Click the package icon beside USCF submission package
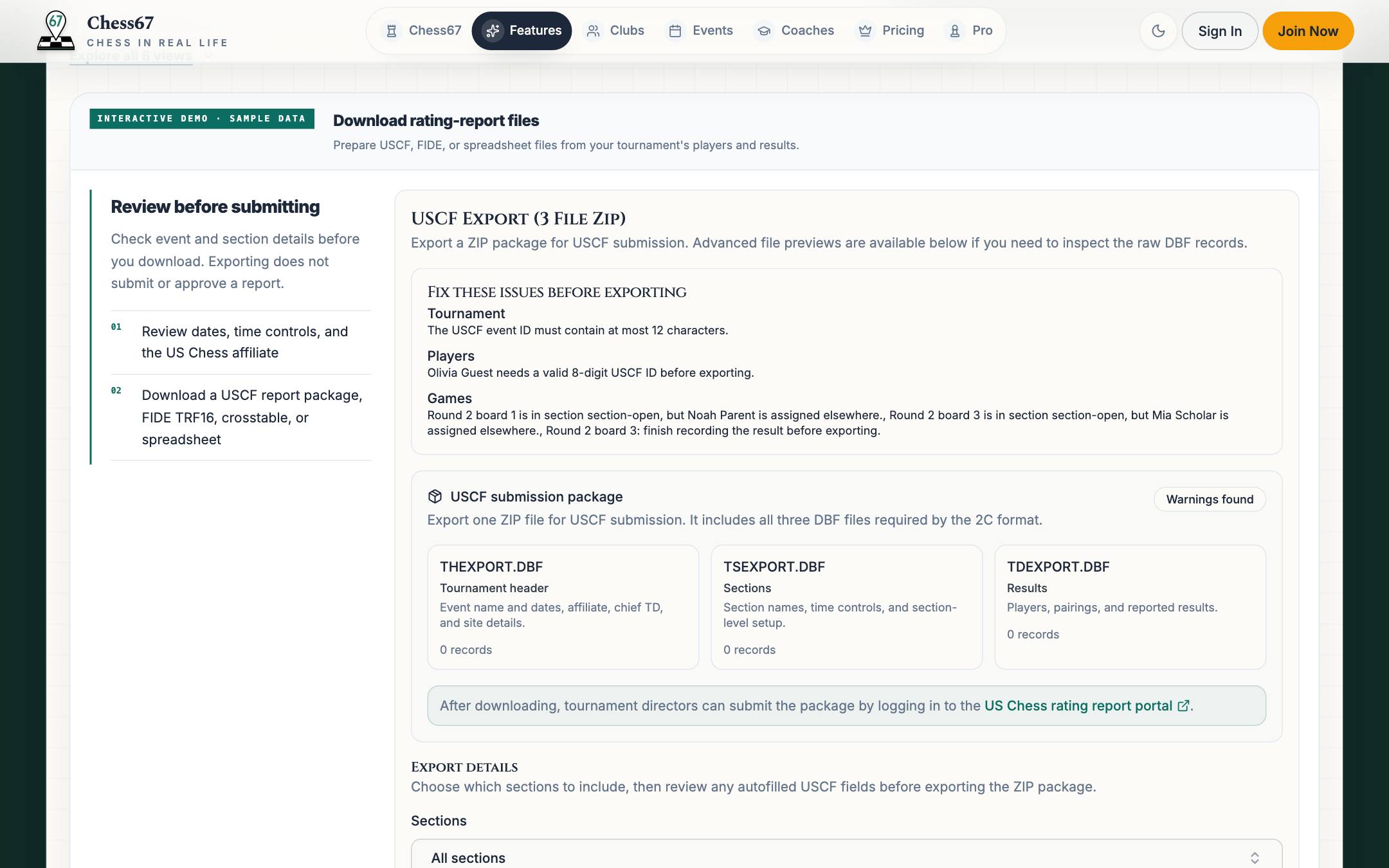The width and height of the screenshot is (1389, 868). [435, 496]
